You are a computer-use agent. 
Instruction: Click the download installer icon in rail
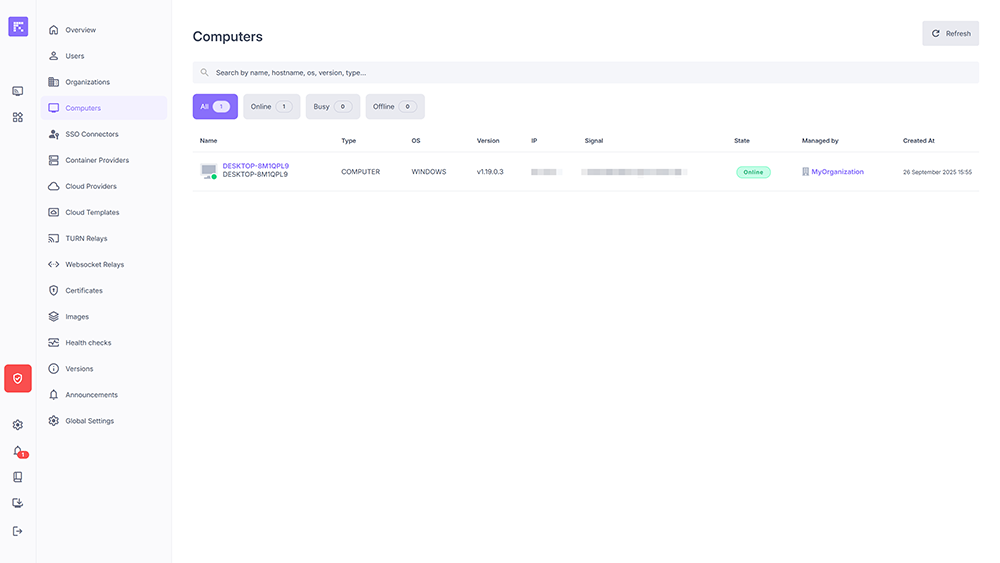click(x=18, y=503)
